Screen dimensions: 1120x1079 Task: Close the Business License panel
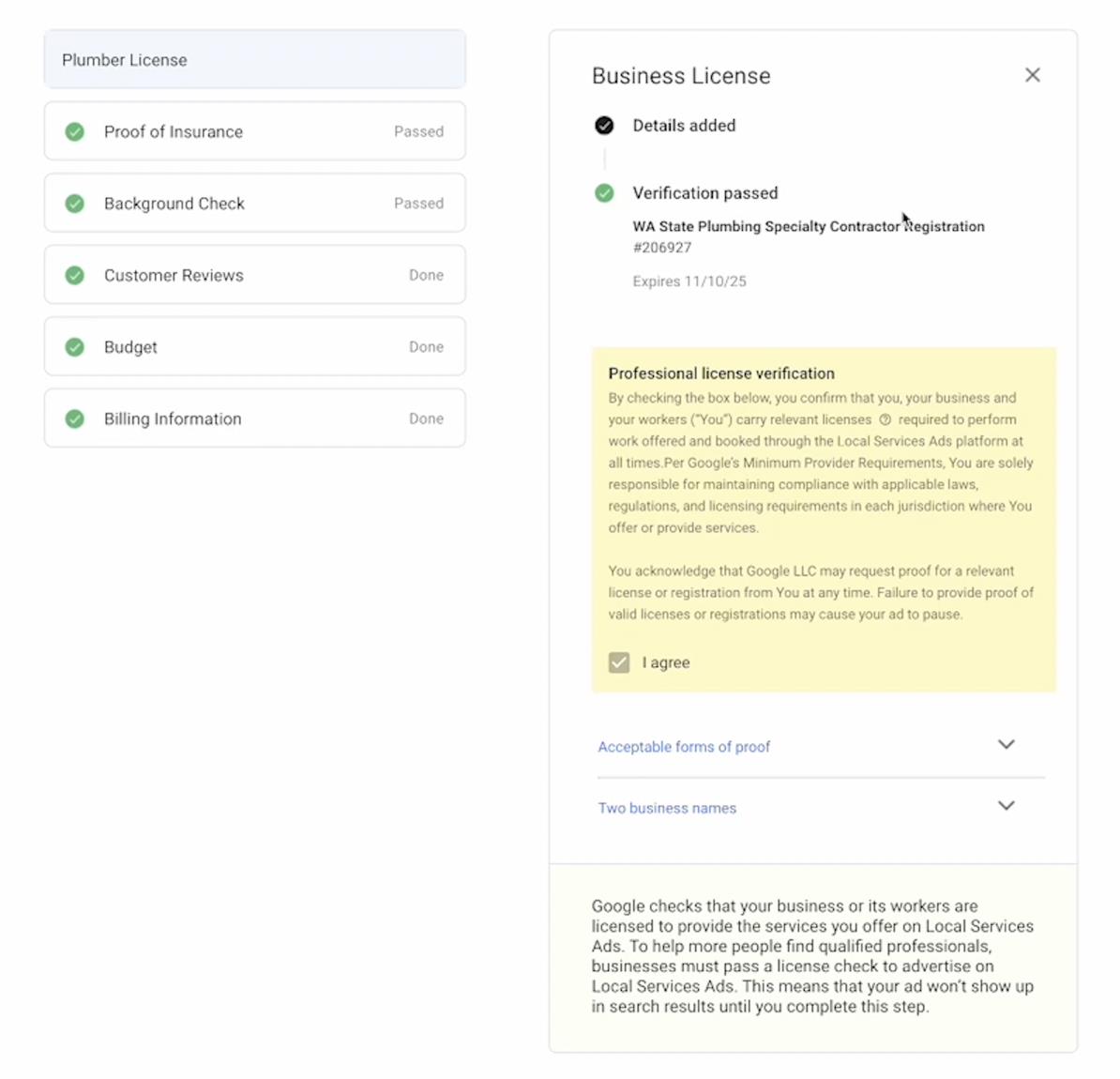tap(1032, 75)
